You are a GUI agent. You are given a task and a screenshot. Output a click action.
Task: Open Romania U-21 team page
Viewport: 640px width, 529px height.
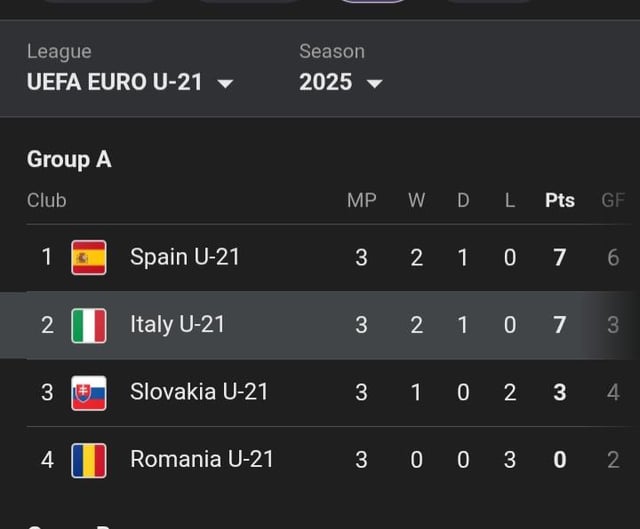pyautogui.click(x=201, y=459)
